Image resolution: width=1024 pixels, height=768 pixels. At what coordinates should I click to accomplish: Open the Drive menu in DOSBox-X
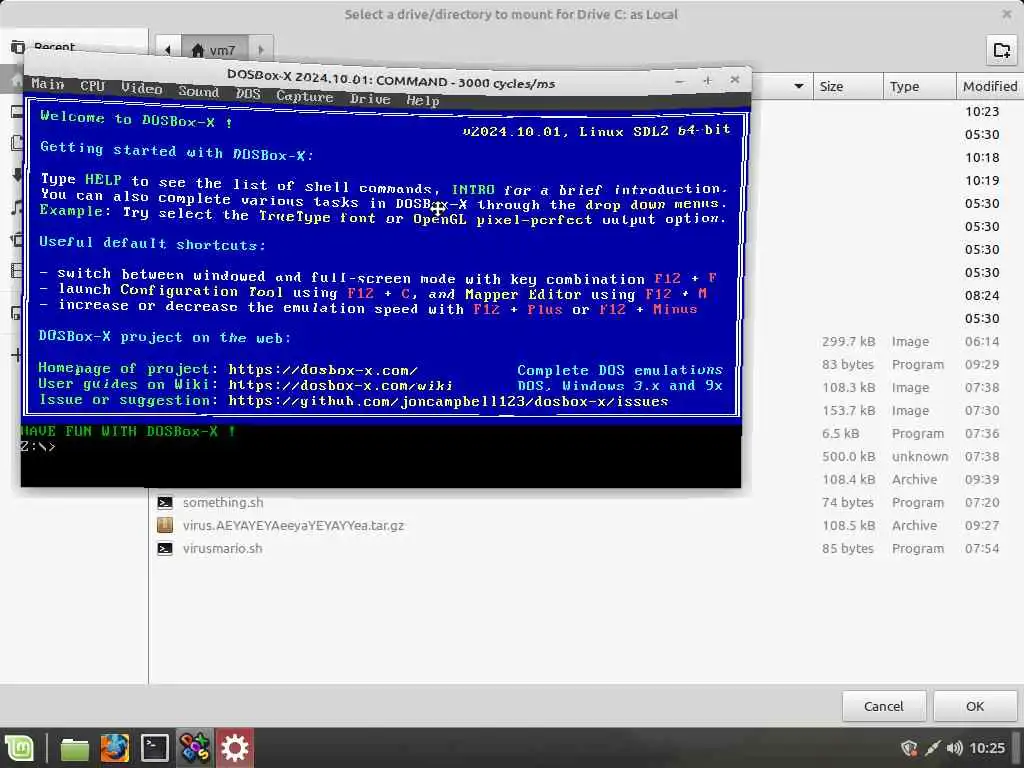pyautogui.click(x=370, y=99)
